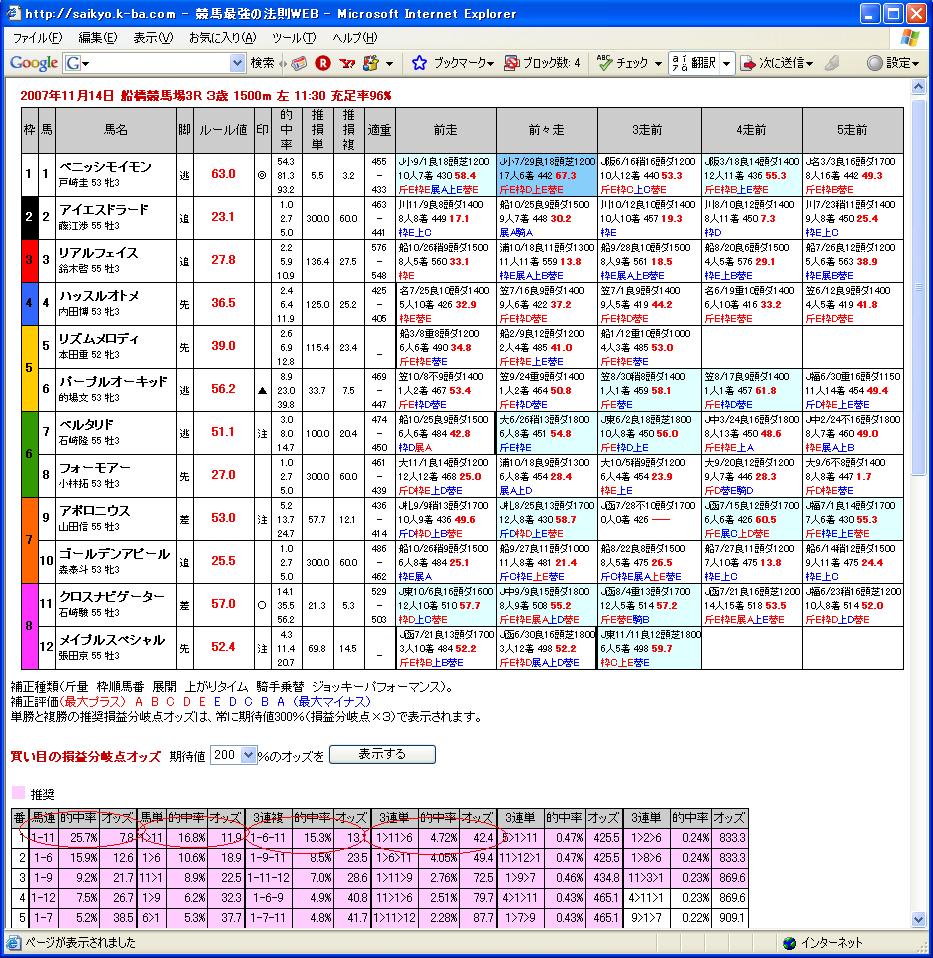Click the horse name メイプルスペシャル
Screen dimensions: 933x958
click(112, 640)
